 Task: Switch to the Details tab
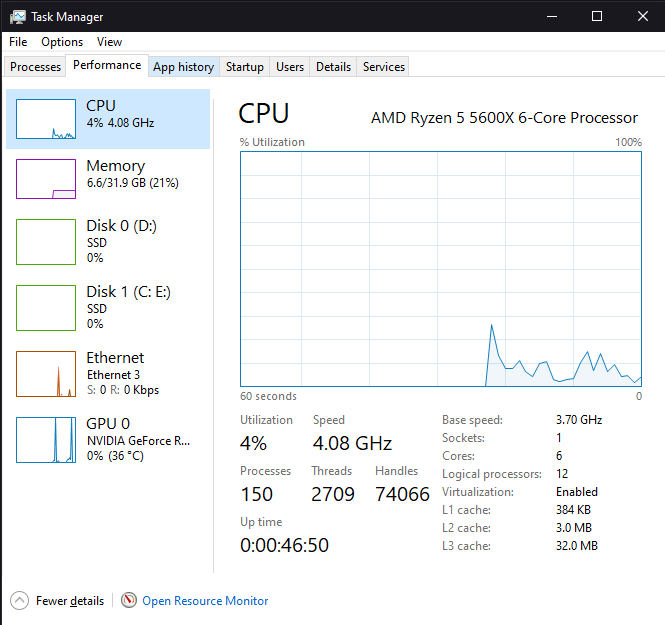[x=333, y=67]
